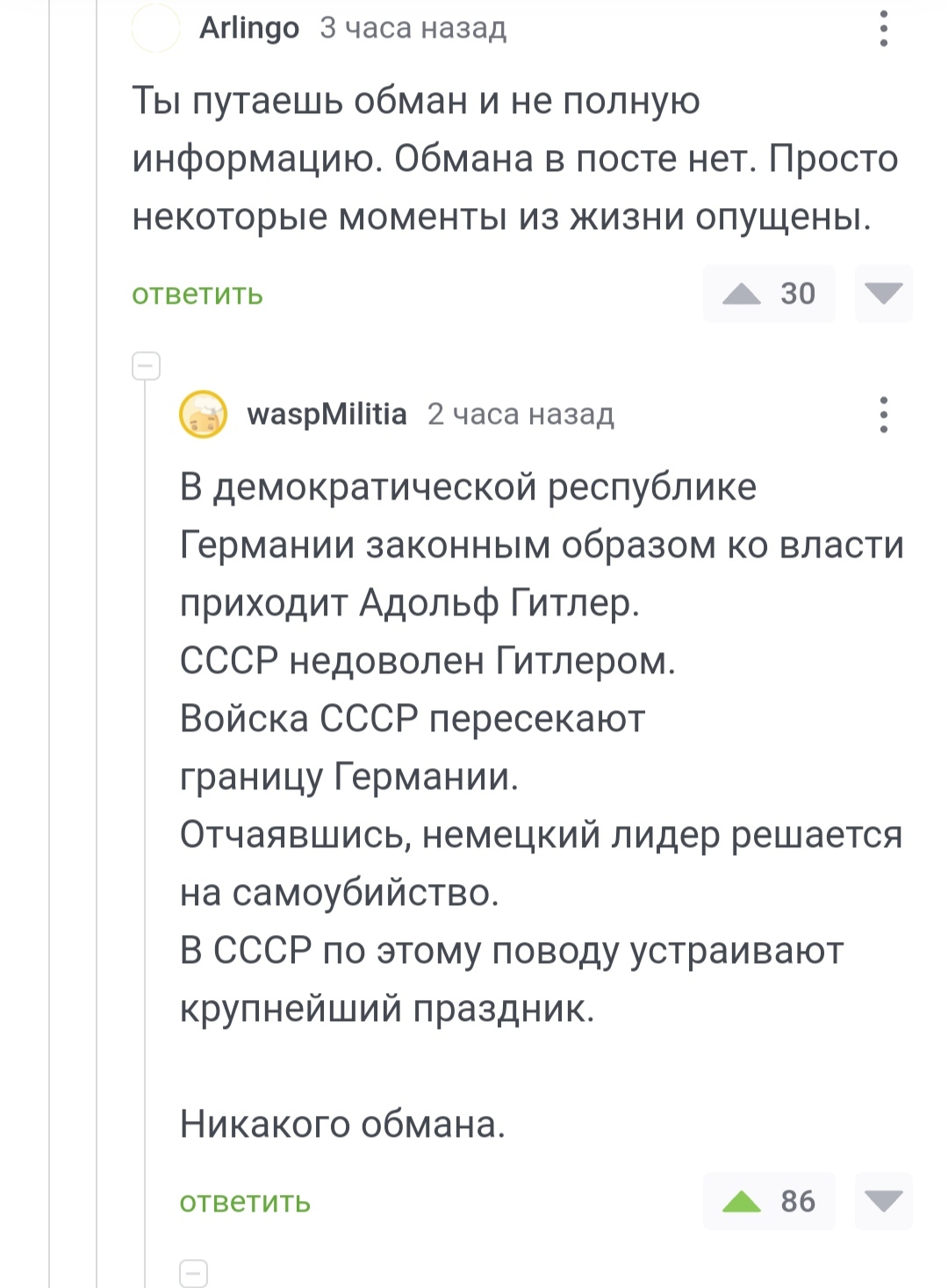948x1288 pixels.
Task: Tap Arlingo's comment text about обман
Action: click(513, 159)
